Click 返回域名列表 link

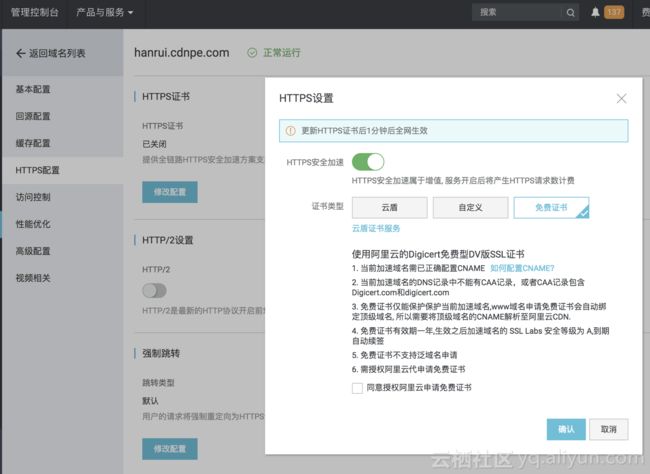pyautogui.click(x=57, y=53)
